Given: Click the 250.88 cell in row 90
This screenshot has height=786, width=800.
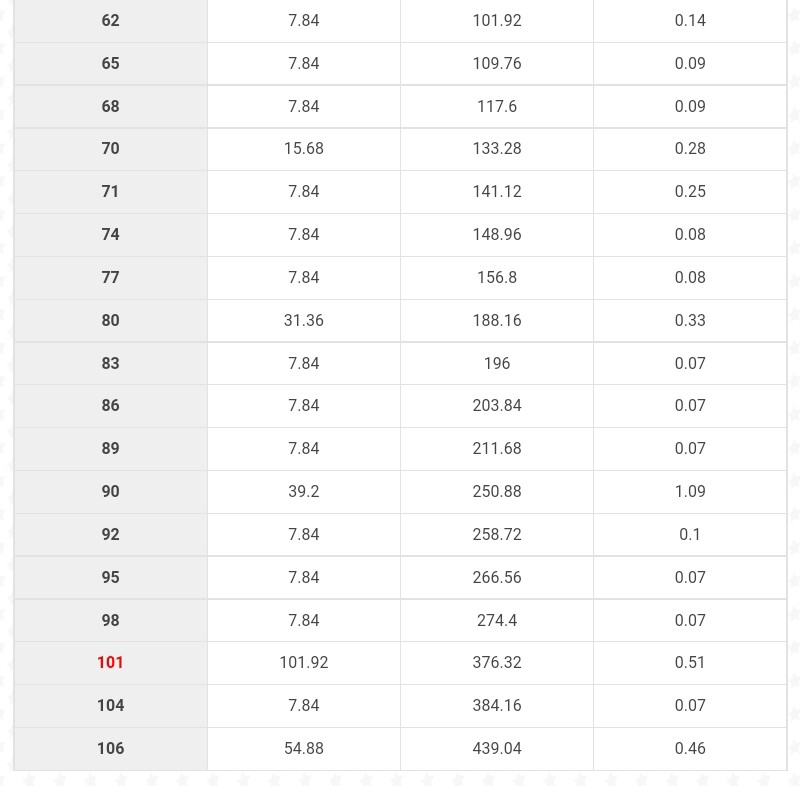Looking at the screenshot, I should [x=497, y=491].
